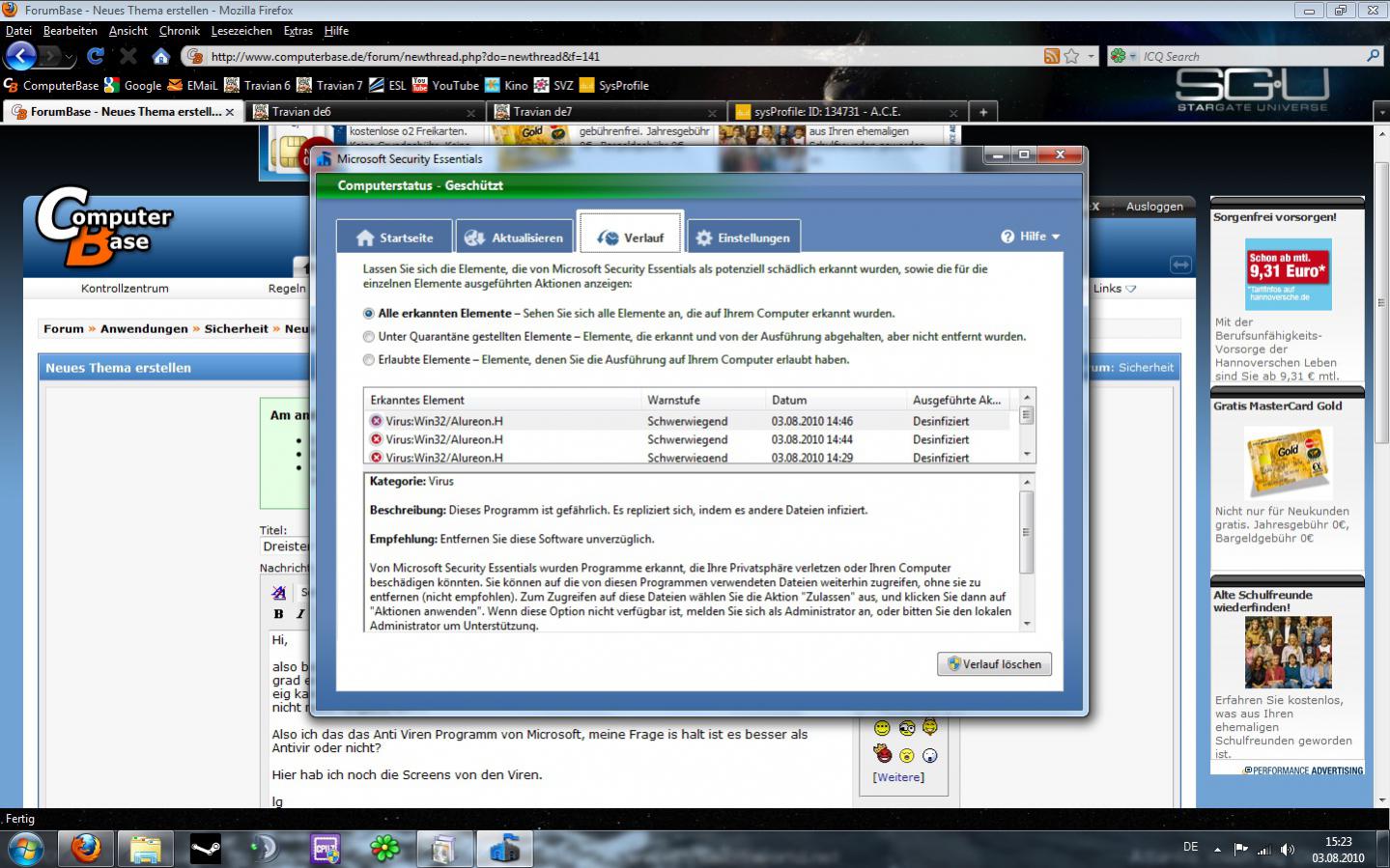Click Gratis MasterCard Gold ad image
Viewport: 1390px width, 868px height.
1287,462
